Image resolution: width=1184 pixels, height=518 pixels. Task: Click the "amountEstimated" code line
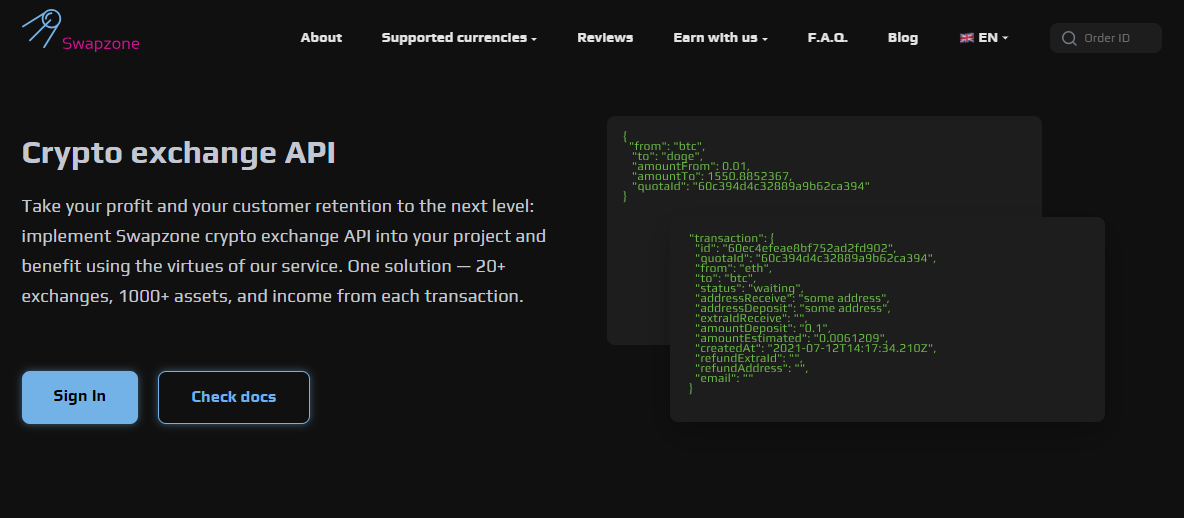coord(791,338)
